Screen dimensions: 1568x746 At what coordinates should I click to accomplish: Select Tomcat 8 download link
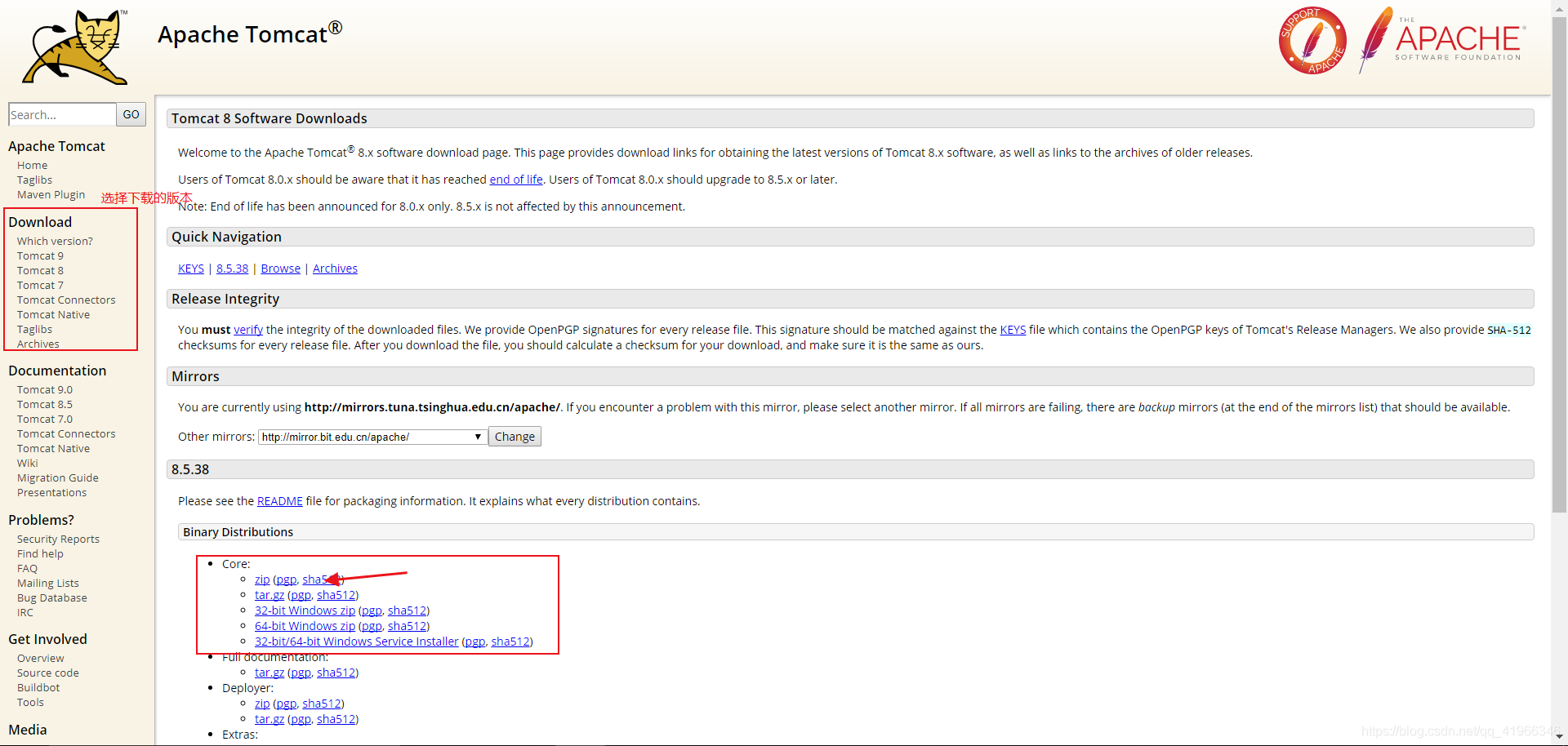point(40,270)
